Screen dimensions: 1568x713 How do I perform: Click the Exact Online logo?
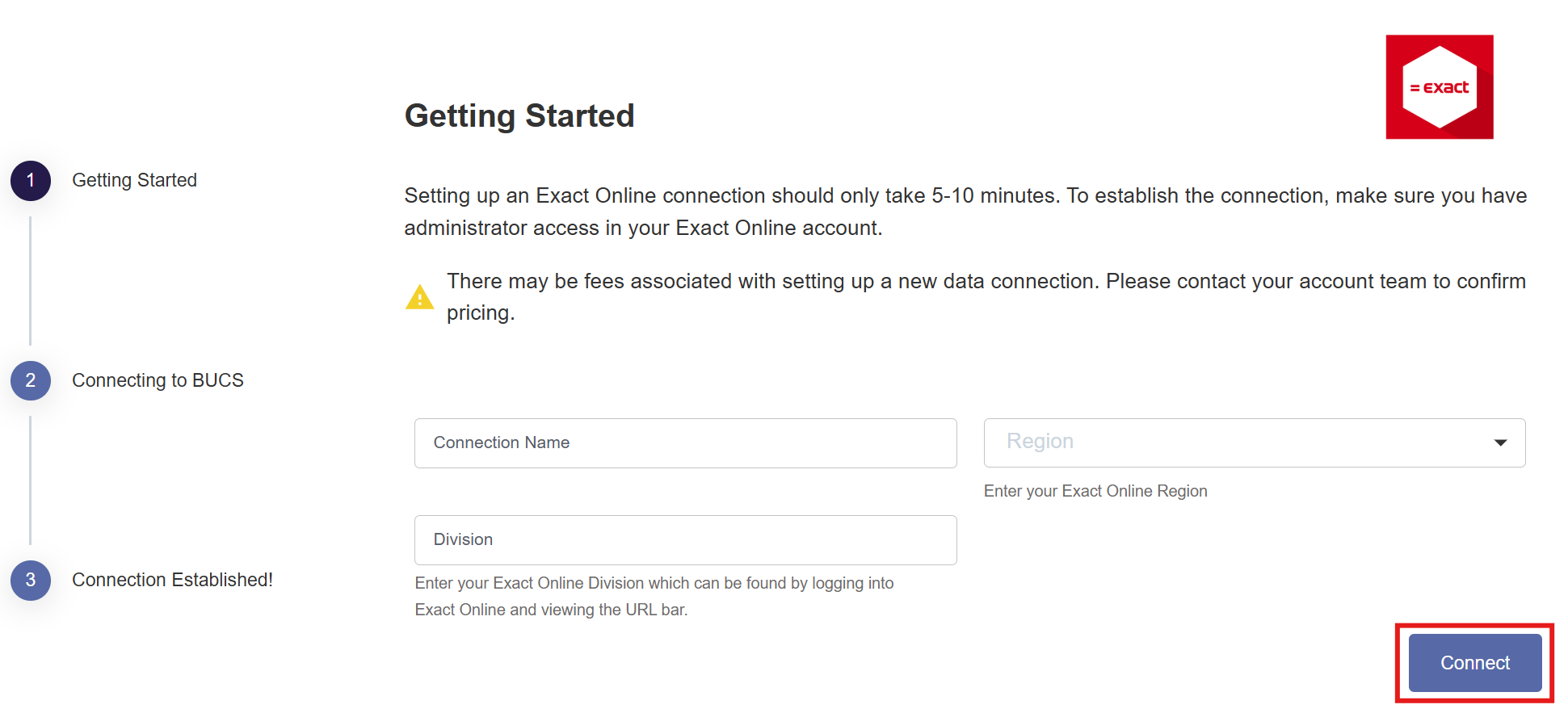1439,87
